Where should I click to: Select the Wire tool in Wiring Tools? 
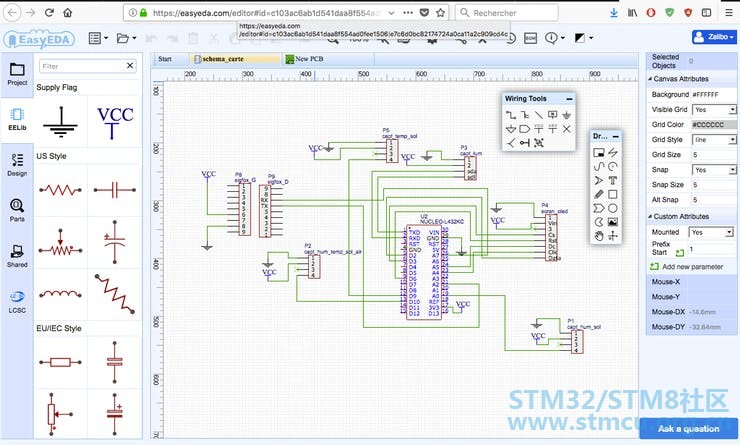tap(511, 115)
